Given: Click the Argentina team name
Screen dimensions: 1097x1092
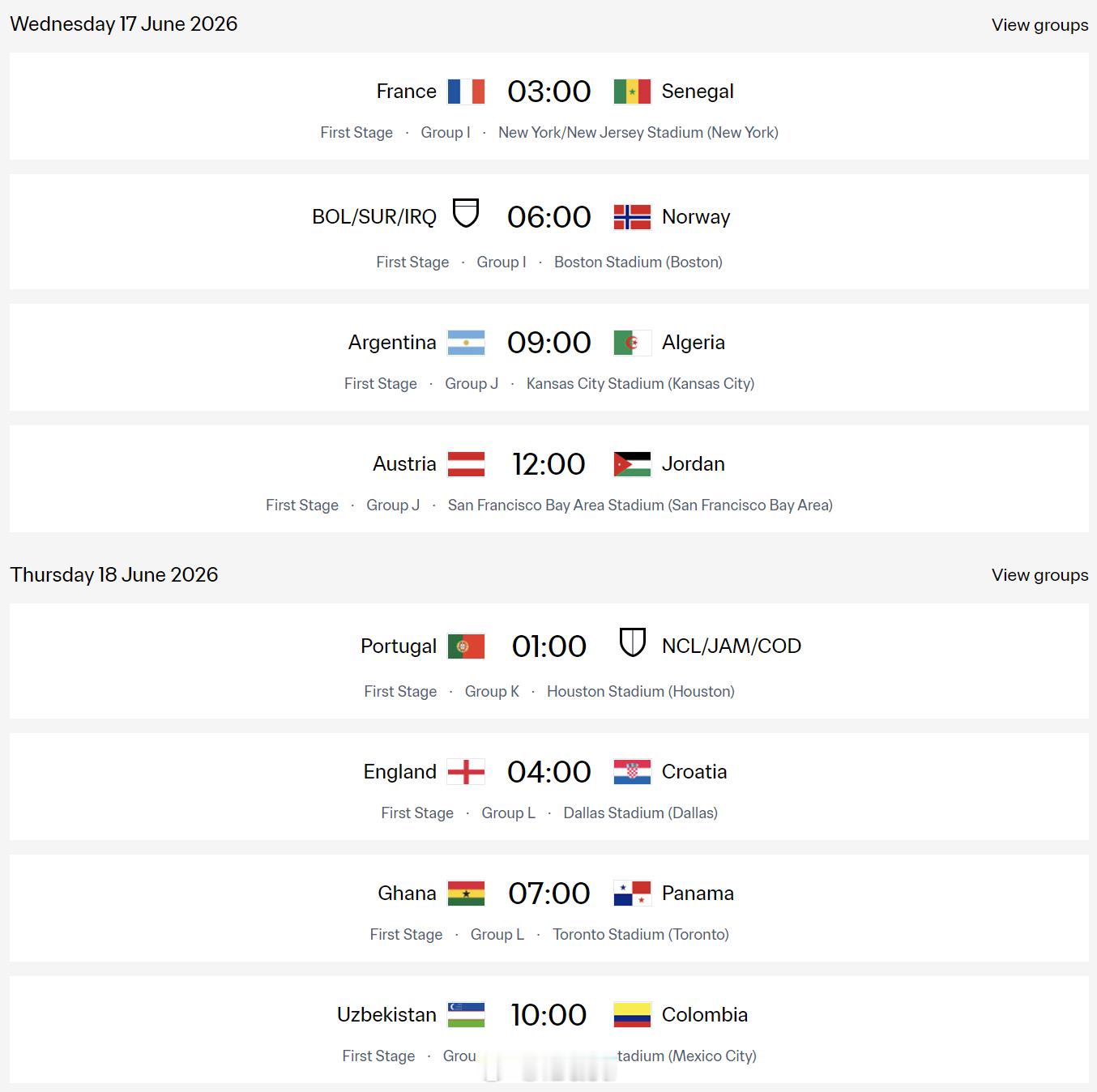Looking at the screenshot, I should click(x=392, y=343).
